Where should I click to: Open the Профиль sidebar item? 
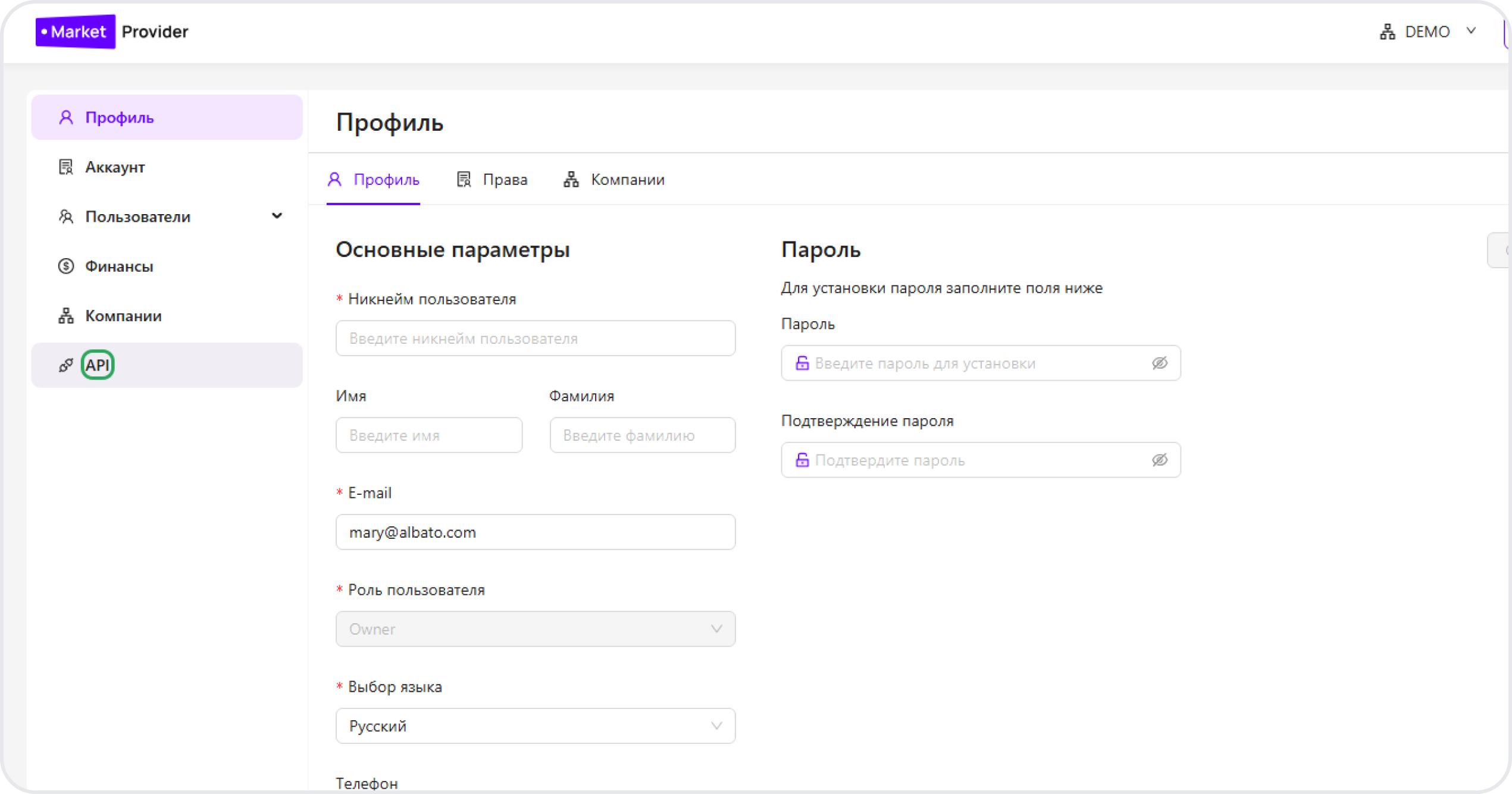[119, 118]
